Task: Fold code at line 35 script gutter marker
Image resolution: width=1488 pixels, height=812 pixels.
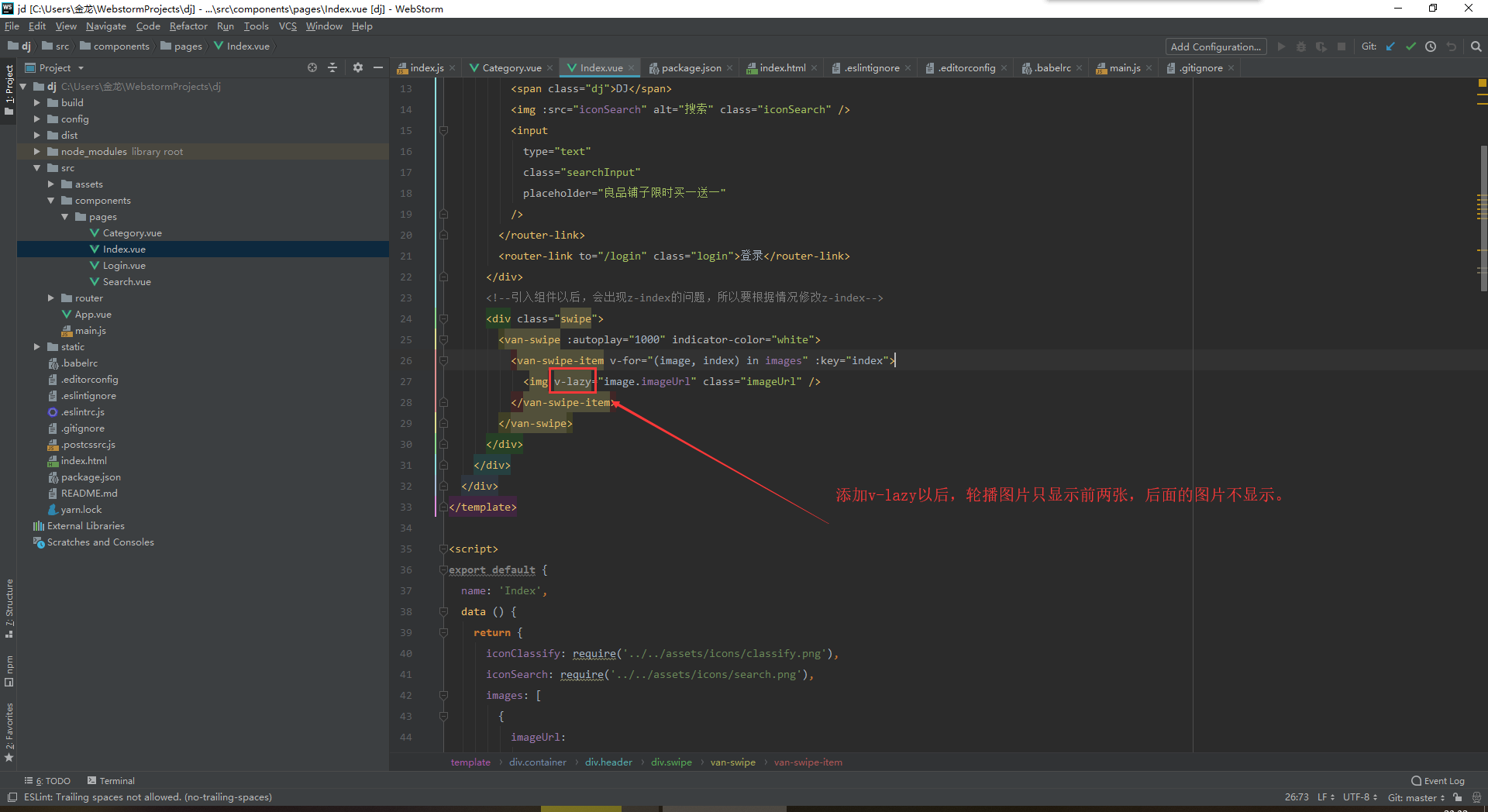Action: 443,549
